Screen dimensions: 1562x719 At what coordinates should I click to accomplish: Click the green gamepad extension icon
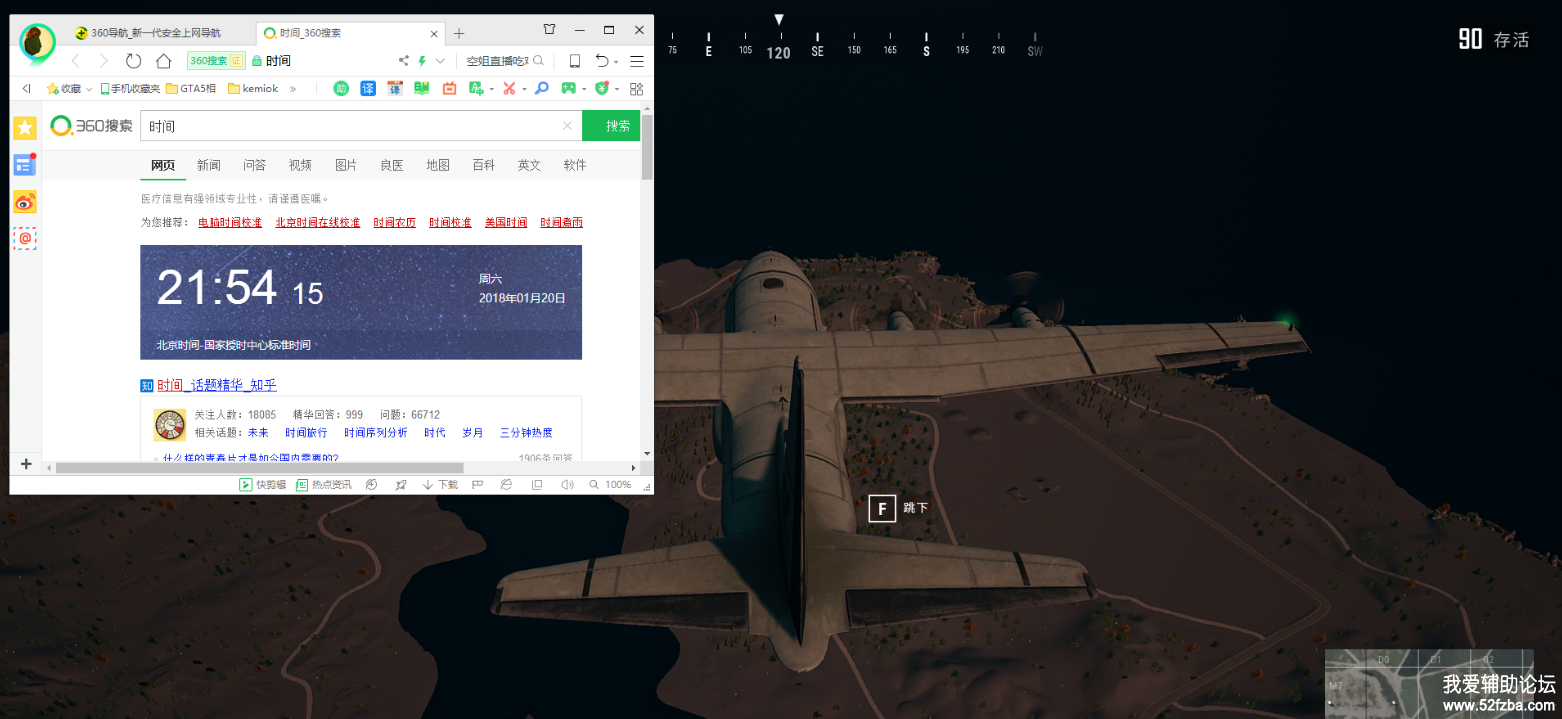[568, 89]
